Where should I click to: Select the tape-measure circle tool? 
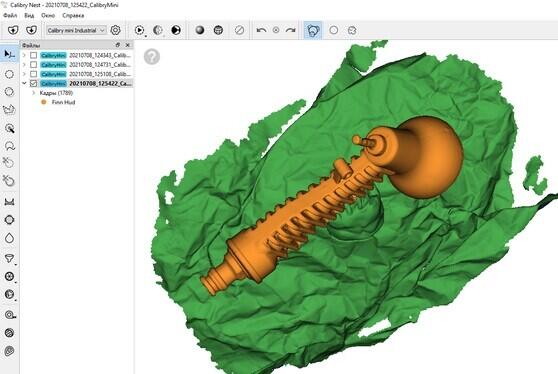point(10,315)
